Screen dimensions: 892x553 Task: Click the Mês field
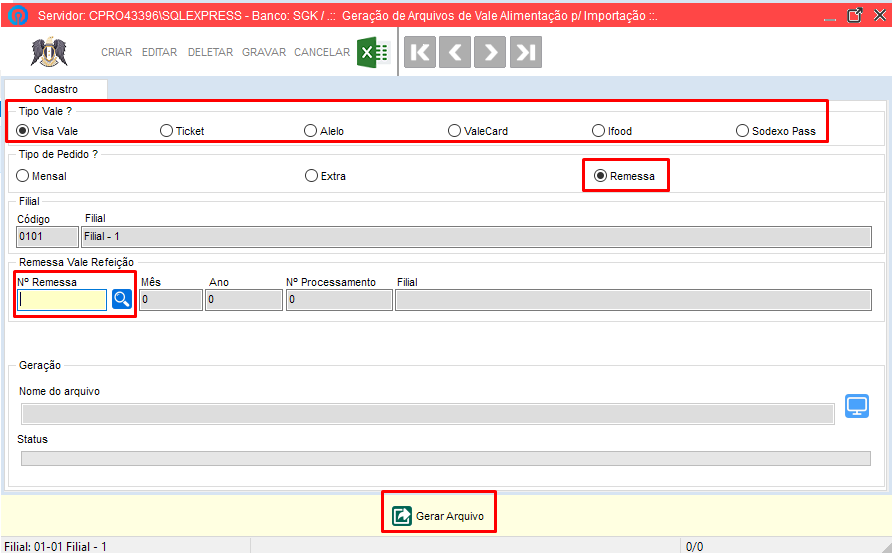pos(171,300)
